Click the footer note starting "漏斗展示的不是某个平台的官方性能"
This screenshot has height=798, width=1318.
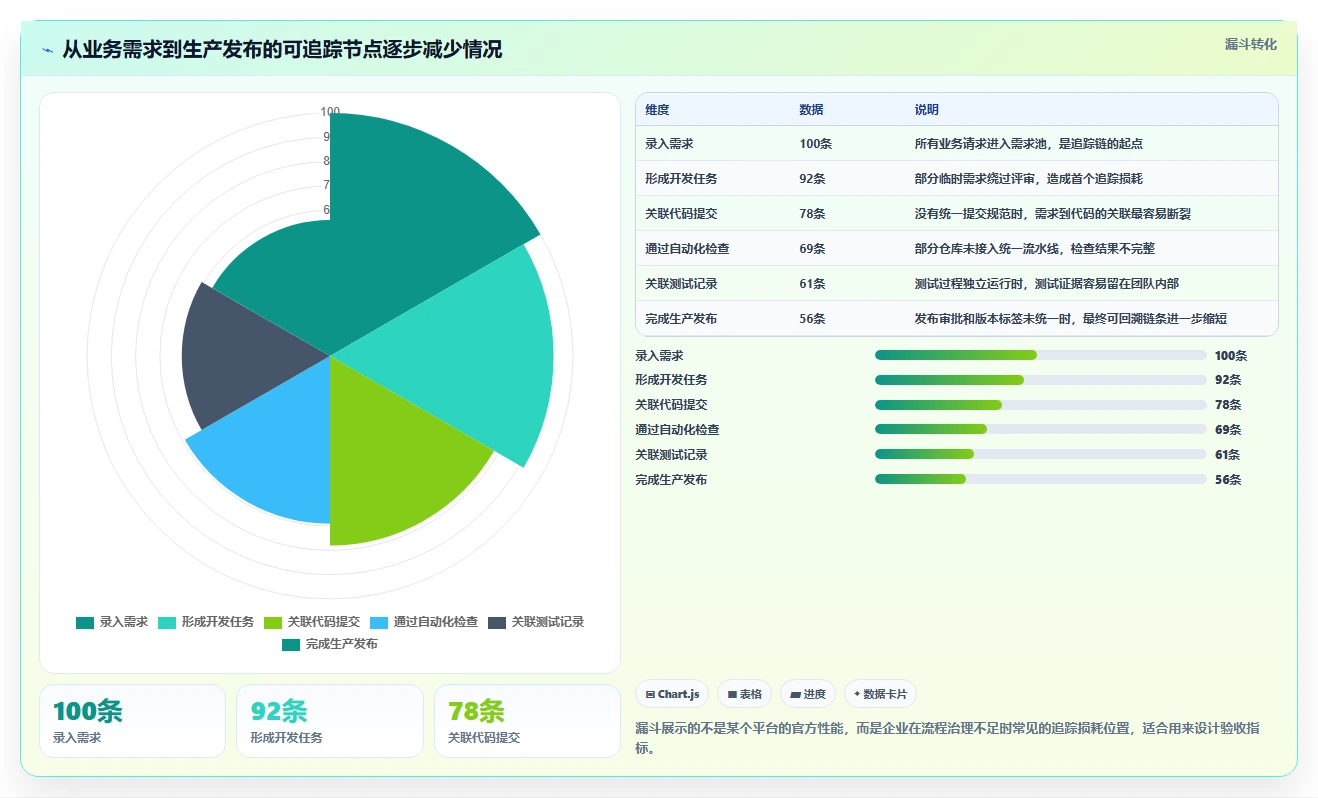pos(948,738)
